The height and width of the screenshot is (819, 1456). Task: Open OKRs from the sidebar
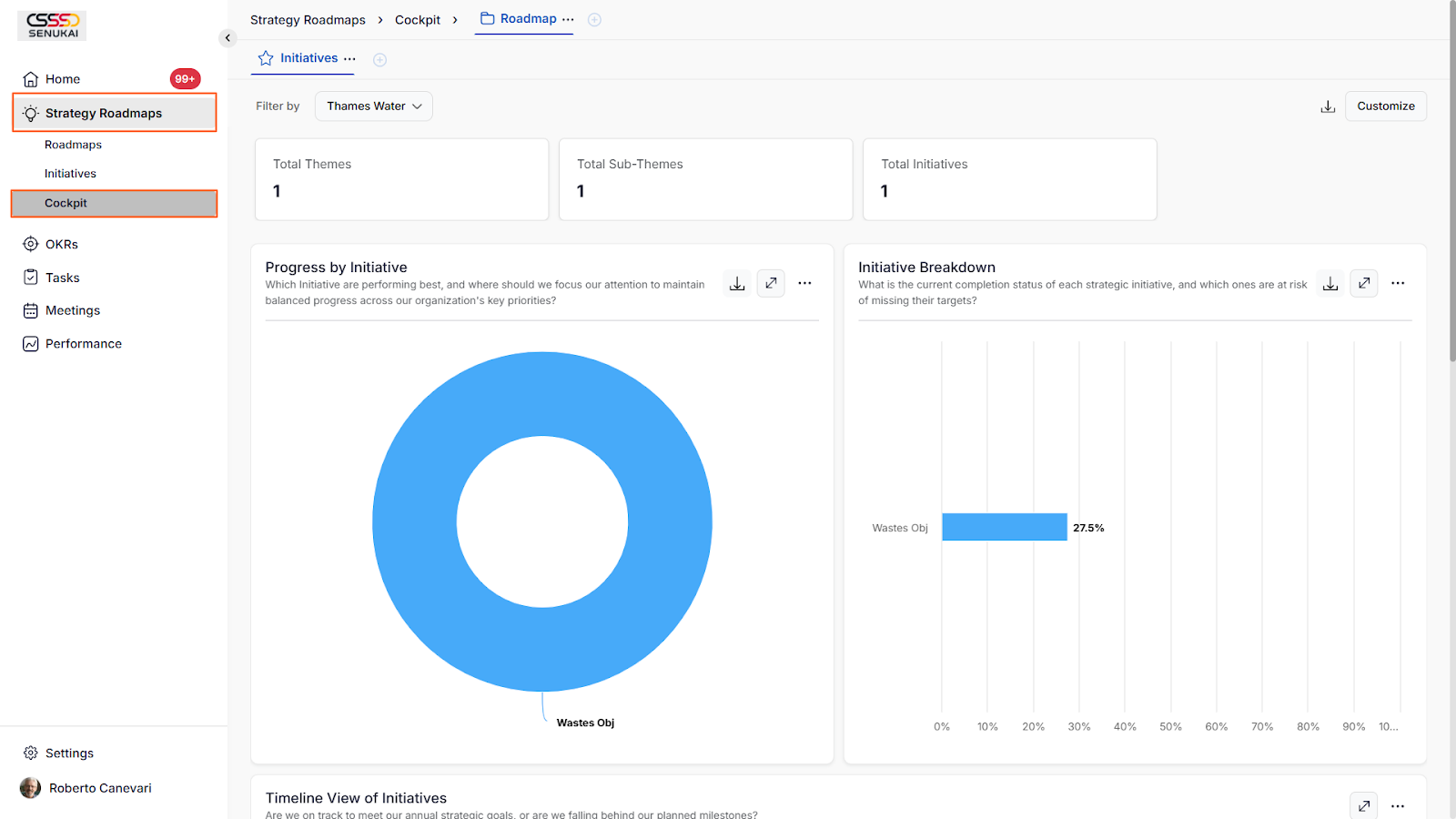pos(62,244)
